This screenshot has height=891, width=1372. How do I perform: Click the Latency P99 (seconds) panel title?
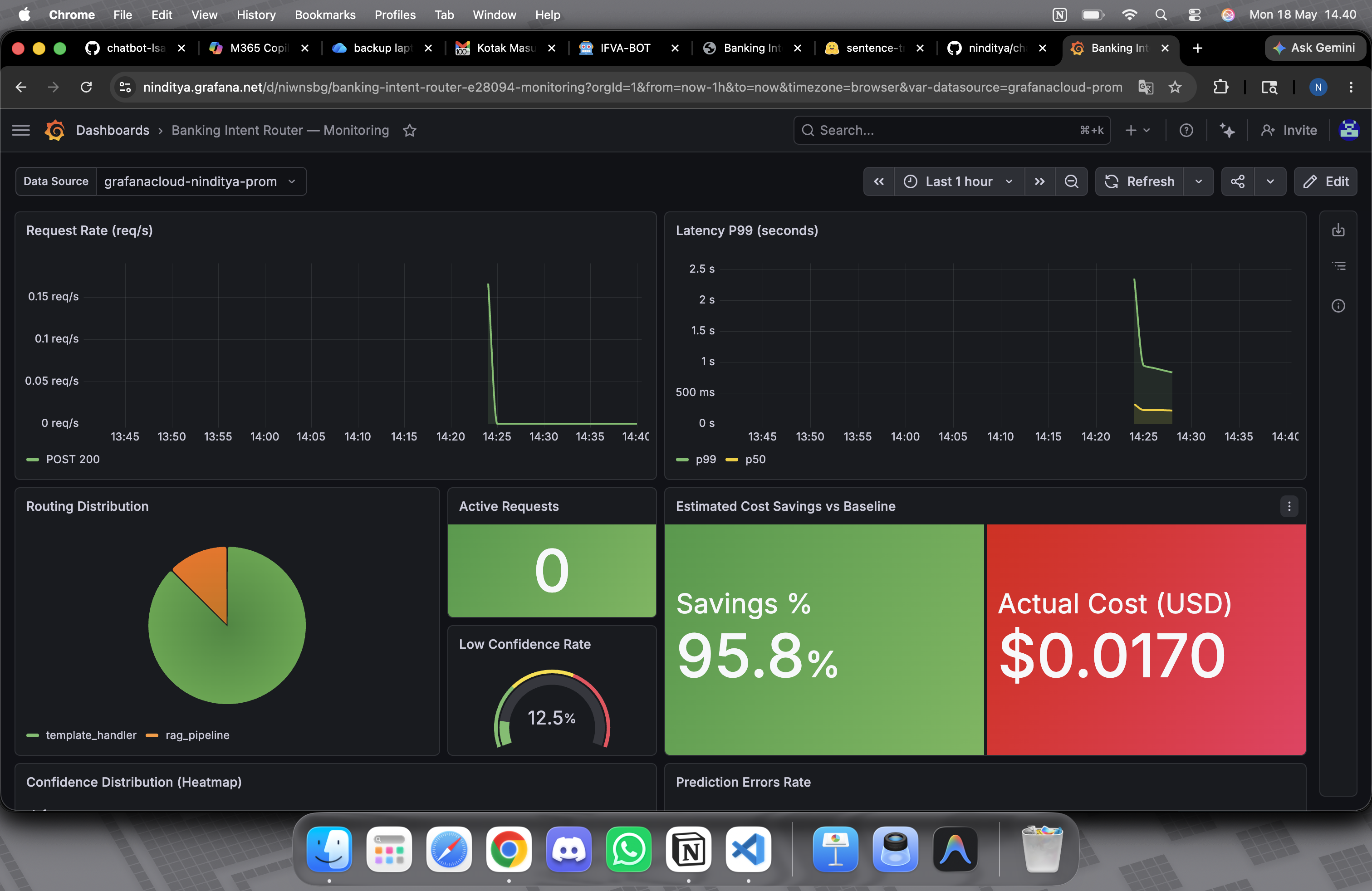(746, 230)
